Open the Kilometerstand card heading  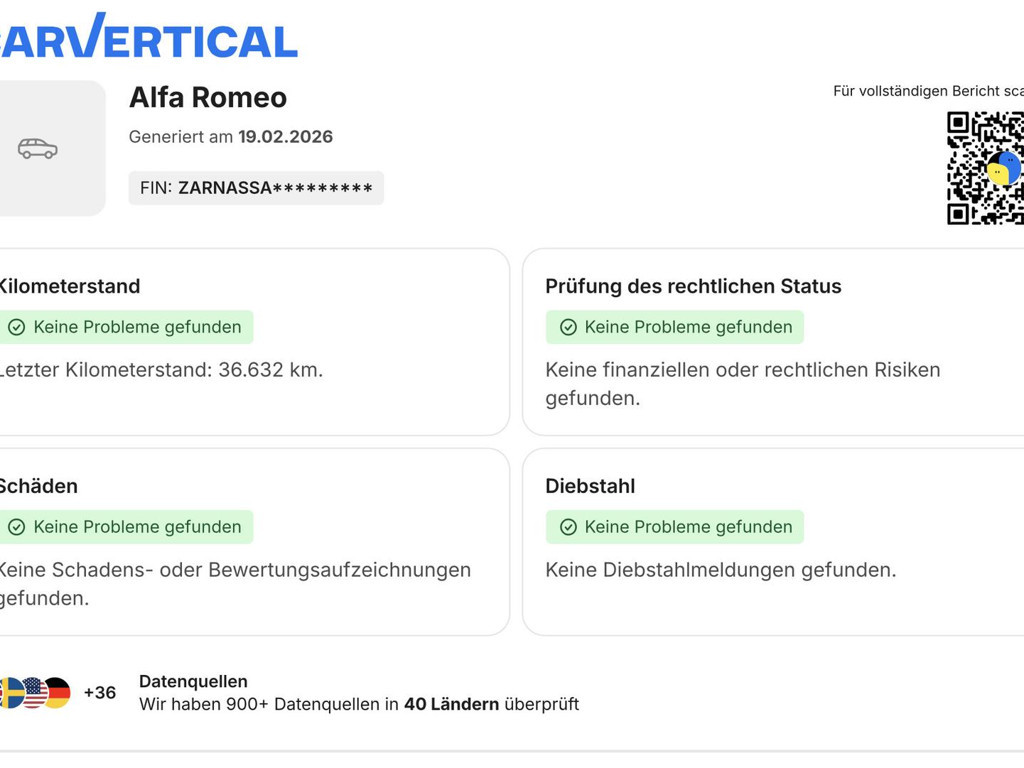coord(68,286)
